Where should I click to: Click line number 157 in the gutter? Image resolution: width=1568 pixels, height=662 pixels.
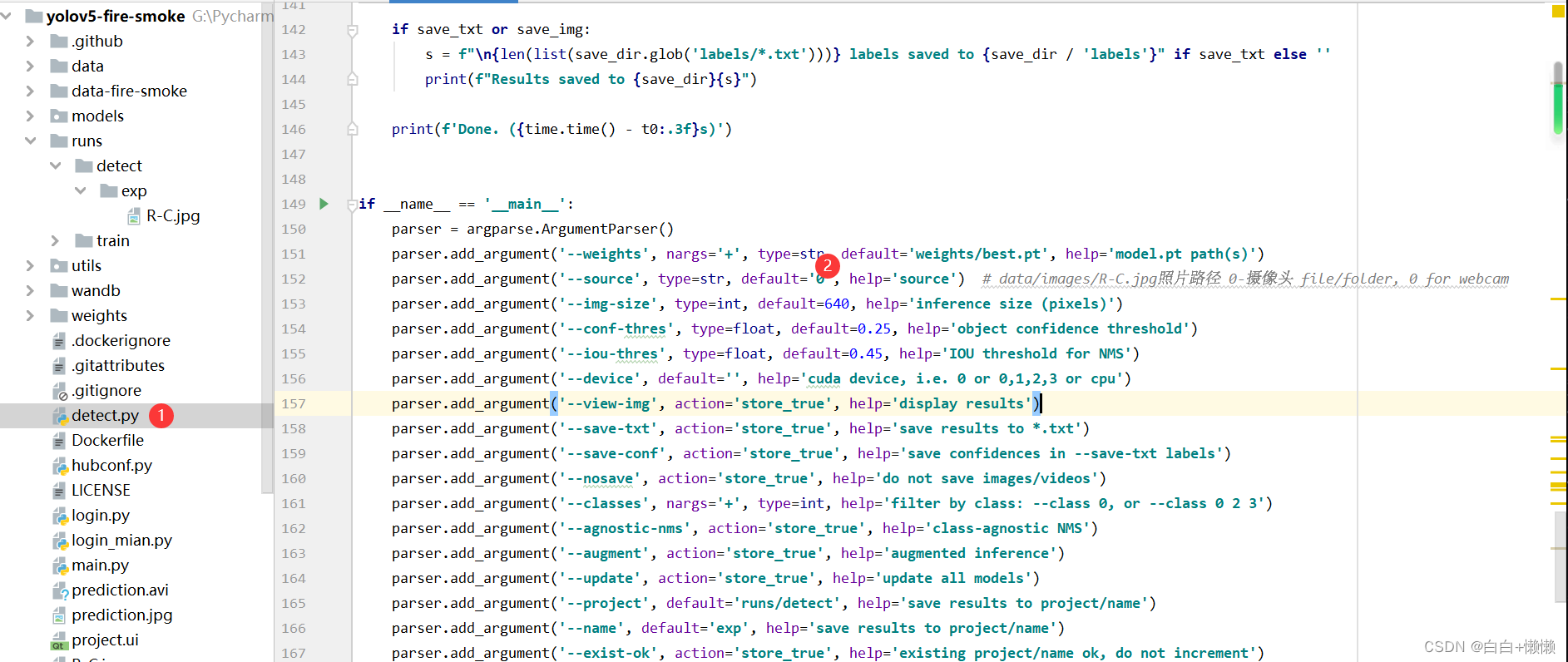pyautogui.click(x=294, y=403)
